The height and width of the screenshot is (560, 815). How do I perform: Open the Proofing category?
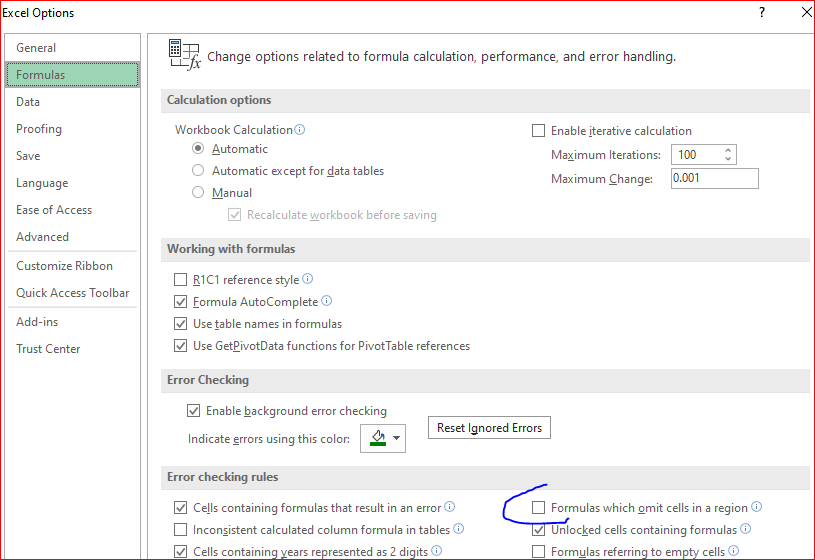73,129
